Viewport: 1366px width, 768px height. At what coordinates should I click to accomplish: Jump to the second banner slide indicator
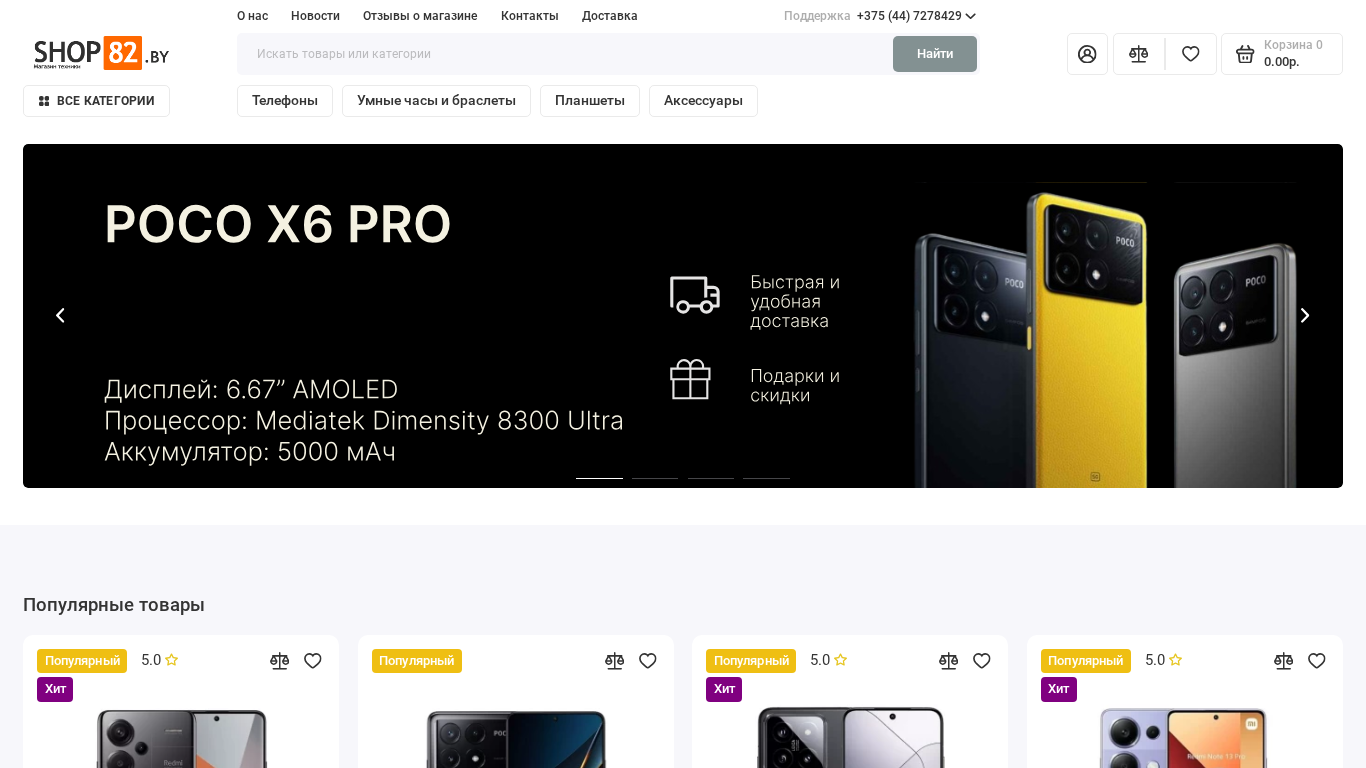[x=655, y=478]
